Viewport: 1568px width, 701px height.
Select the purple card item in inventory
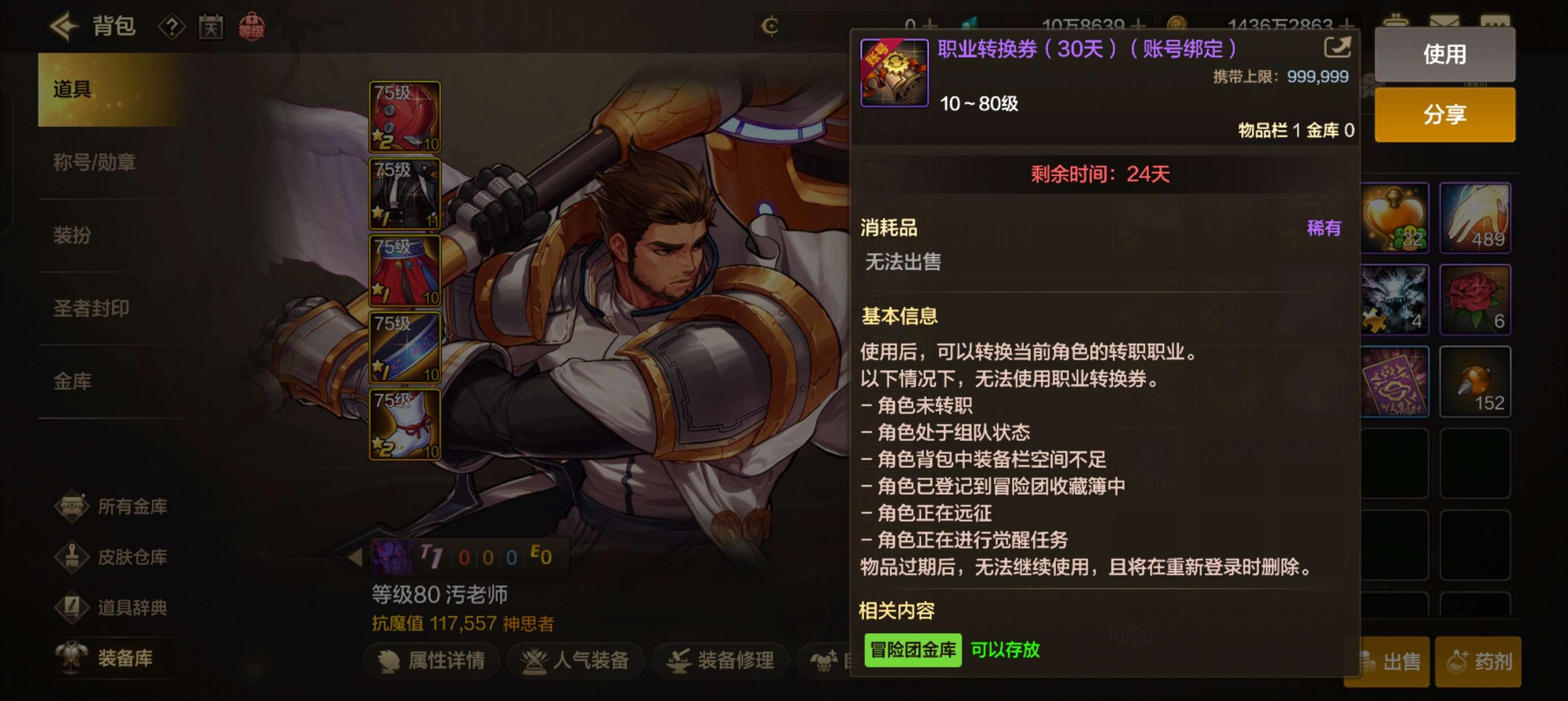[x=1394, y=381]
